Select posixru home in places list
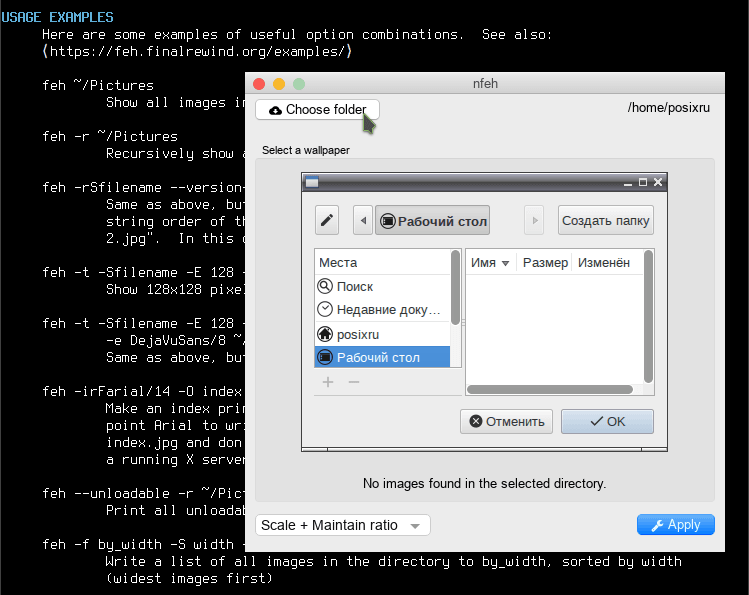The width and height of the screenshot is (749, 595). 383,334
